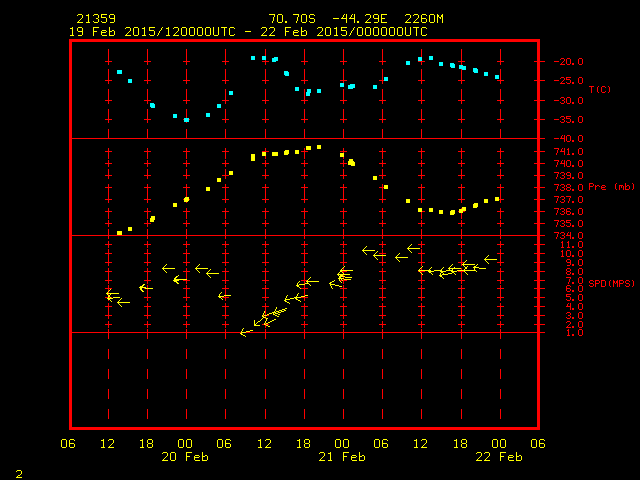Click the station ID 21359 label
This screenshot has height=480, width=640.
(96, 19)
